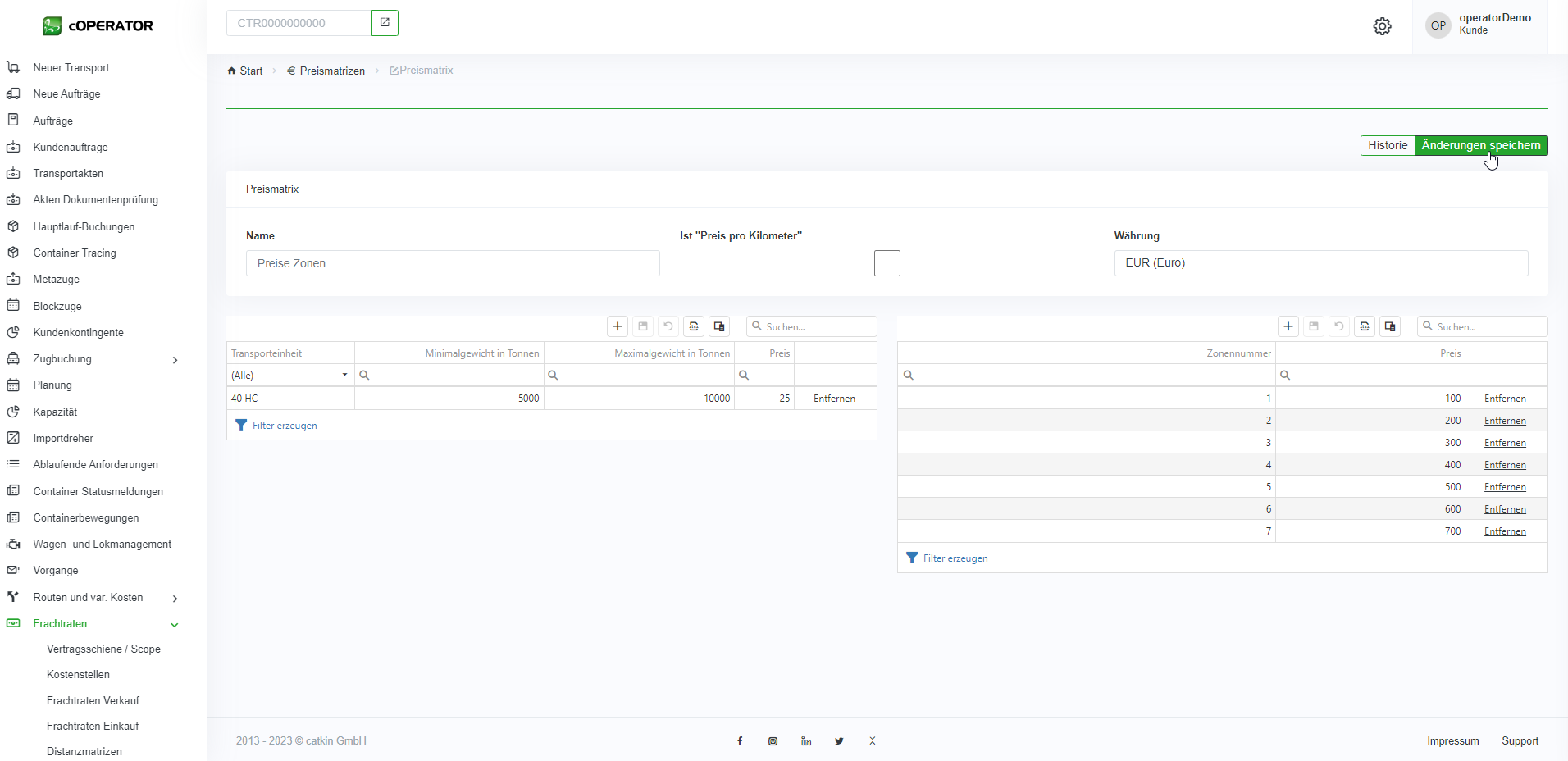Expand Routen und var. Kosten submenu
The width and height of the screenshot is (1568, 761).
coord(175,599)
